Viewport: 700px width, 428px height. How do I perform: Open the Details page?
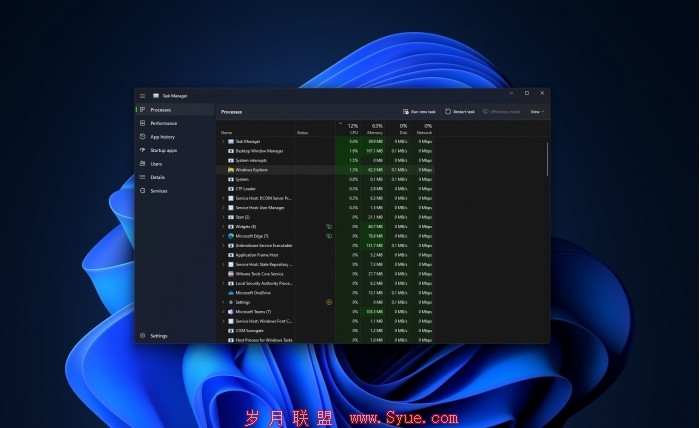coord(175,177)
